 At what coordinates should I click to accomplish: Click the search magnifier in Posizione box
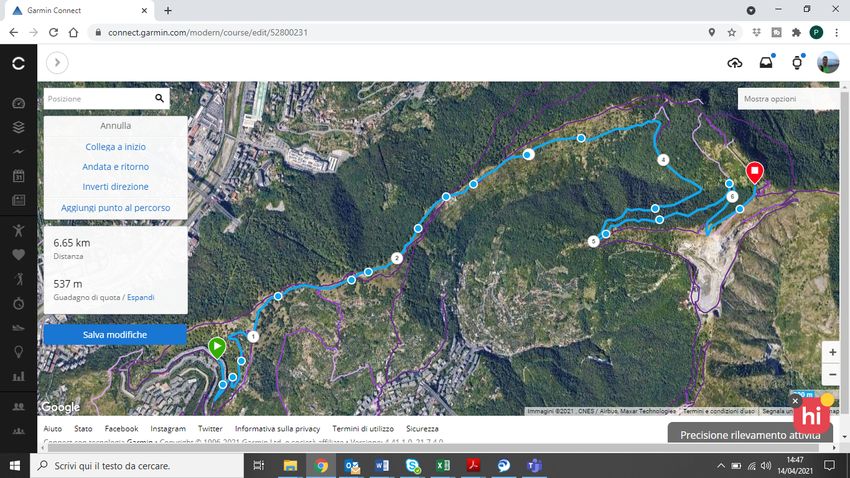coord(159,99)
